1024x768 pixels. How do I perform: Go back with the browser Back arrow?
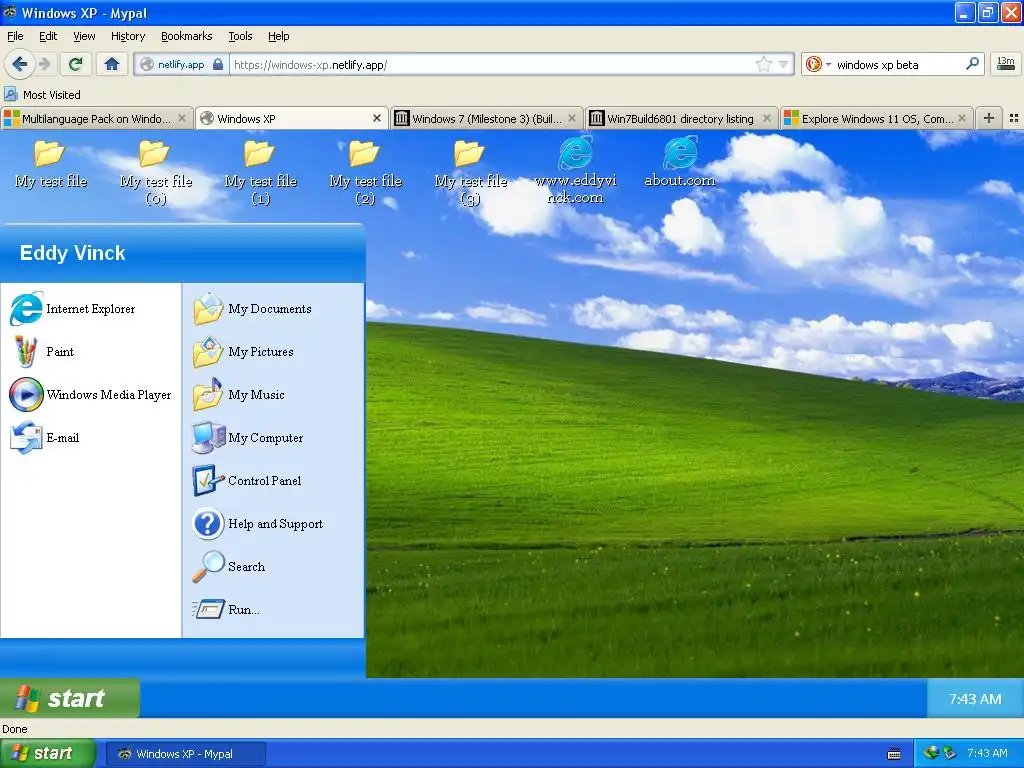tap(19, 64)
